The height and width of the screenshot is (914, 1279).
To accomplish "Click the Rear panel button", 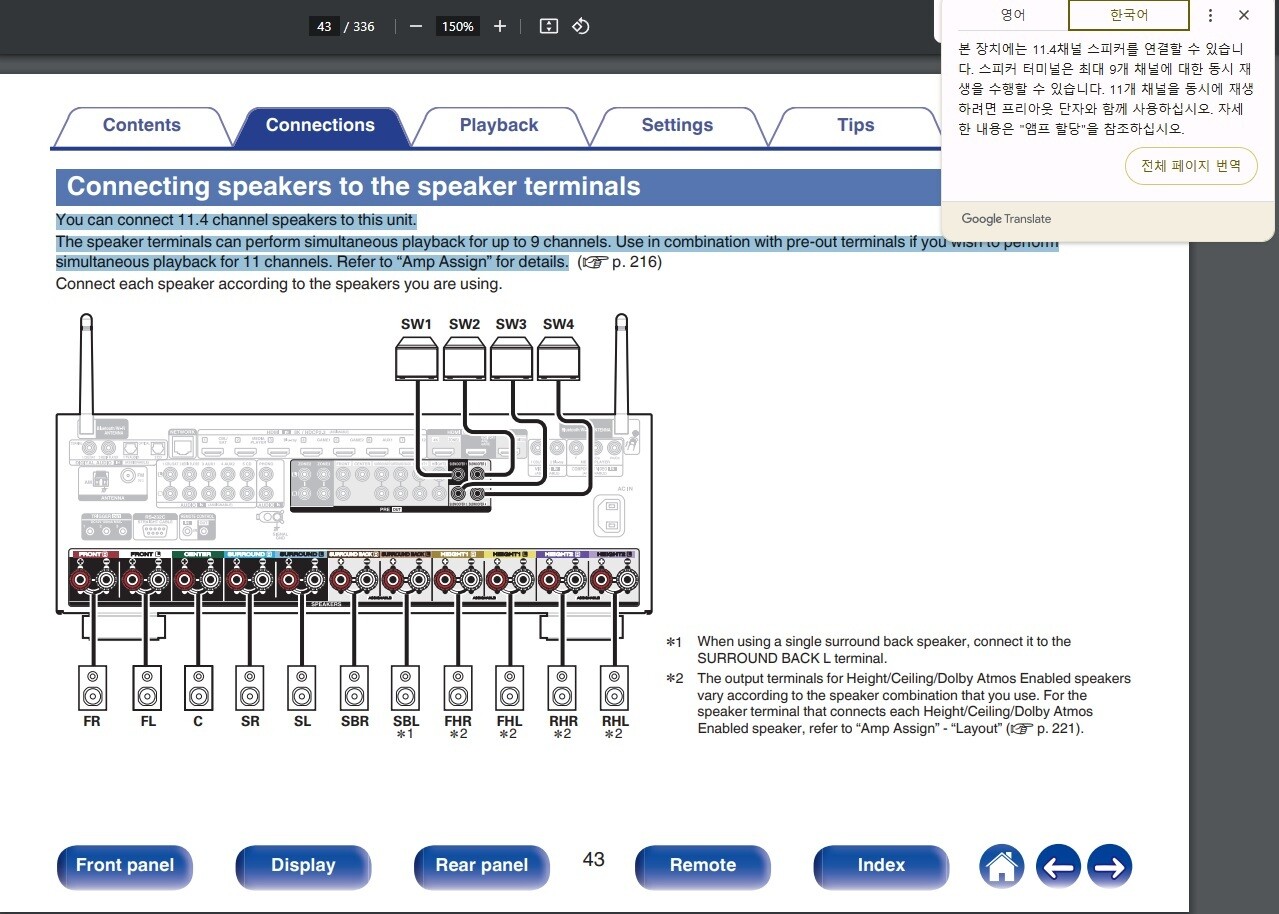I will click(x=482, y=866).
